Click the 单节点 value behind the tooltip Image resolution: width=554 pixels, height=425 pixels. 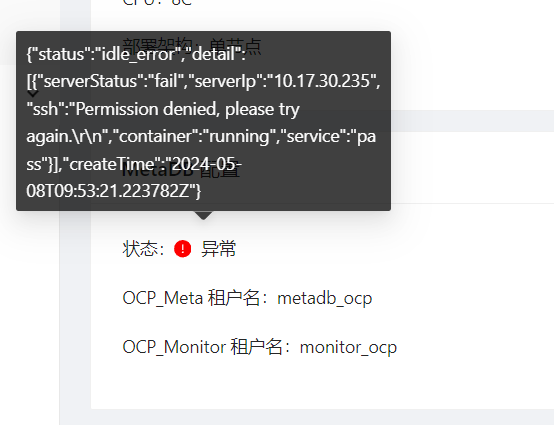235,46
